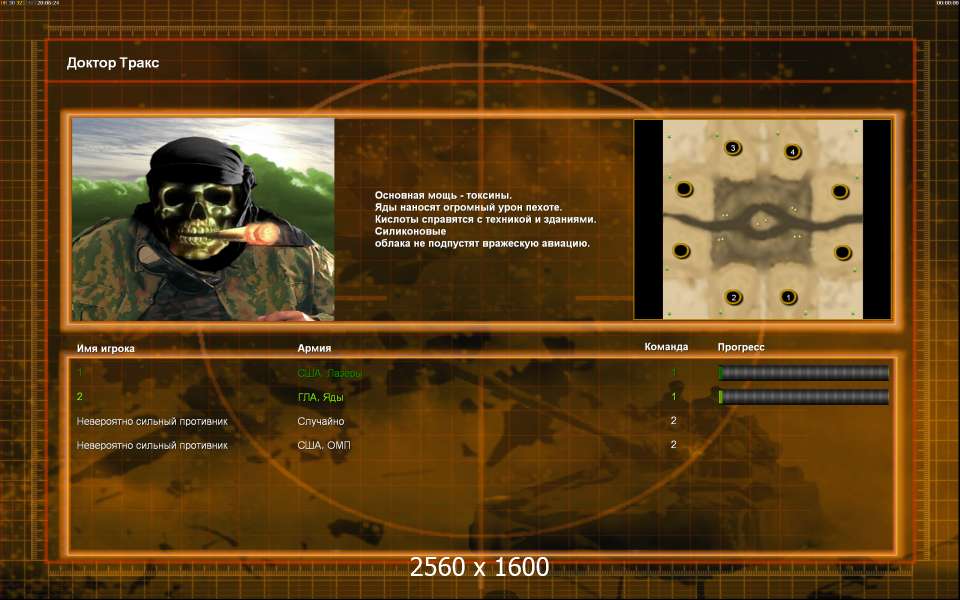Click the 'Имя игрока' column header
The width and height of the screenshot is (960, 600).
coord(105,348)
